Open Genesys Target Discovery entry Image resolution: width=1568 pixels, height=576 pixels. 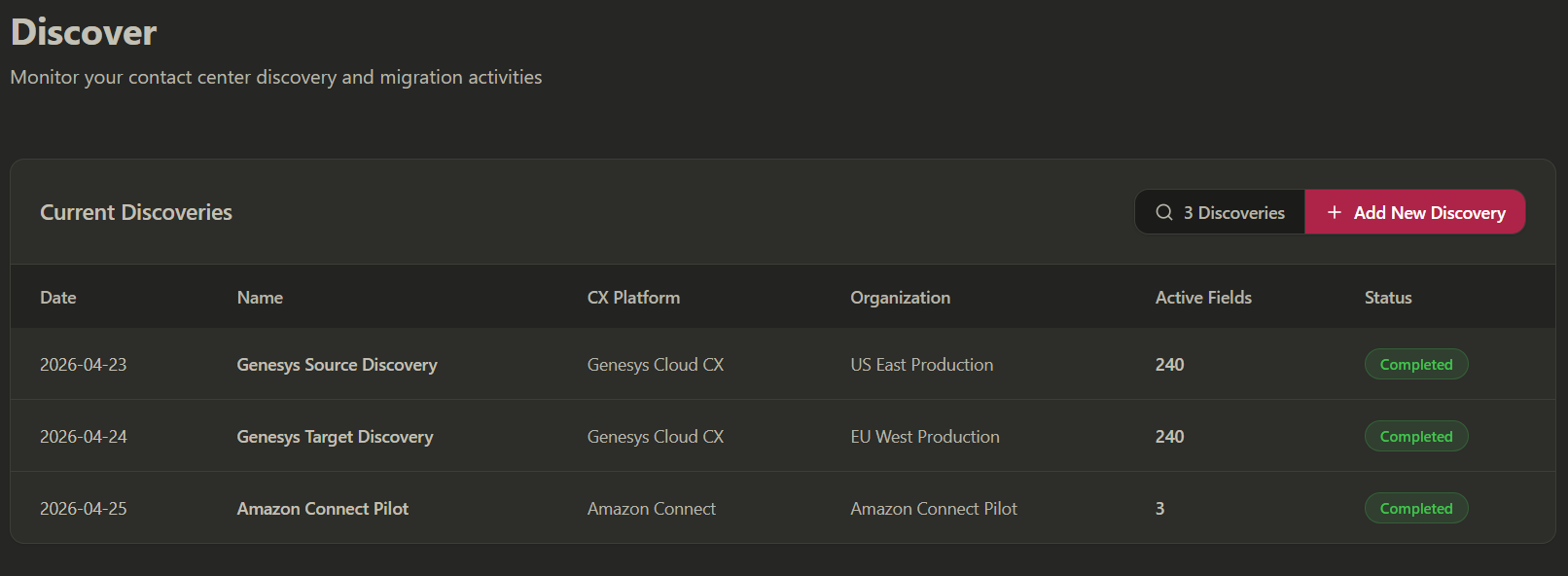[x=335, y=437]
